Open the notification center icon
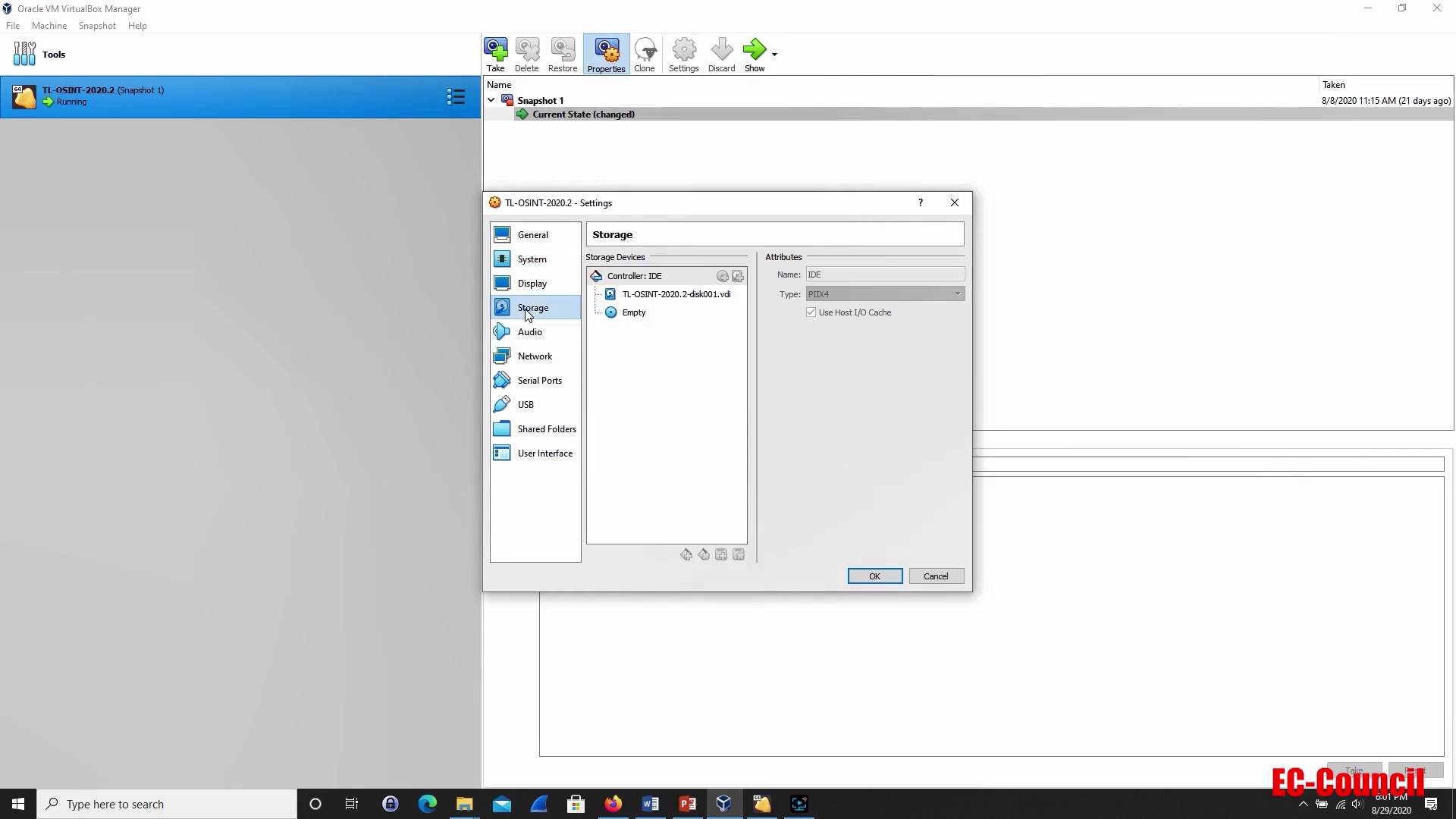1456x819 pixels. [1431, 804]
